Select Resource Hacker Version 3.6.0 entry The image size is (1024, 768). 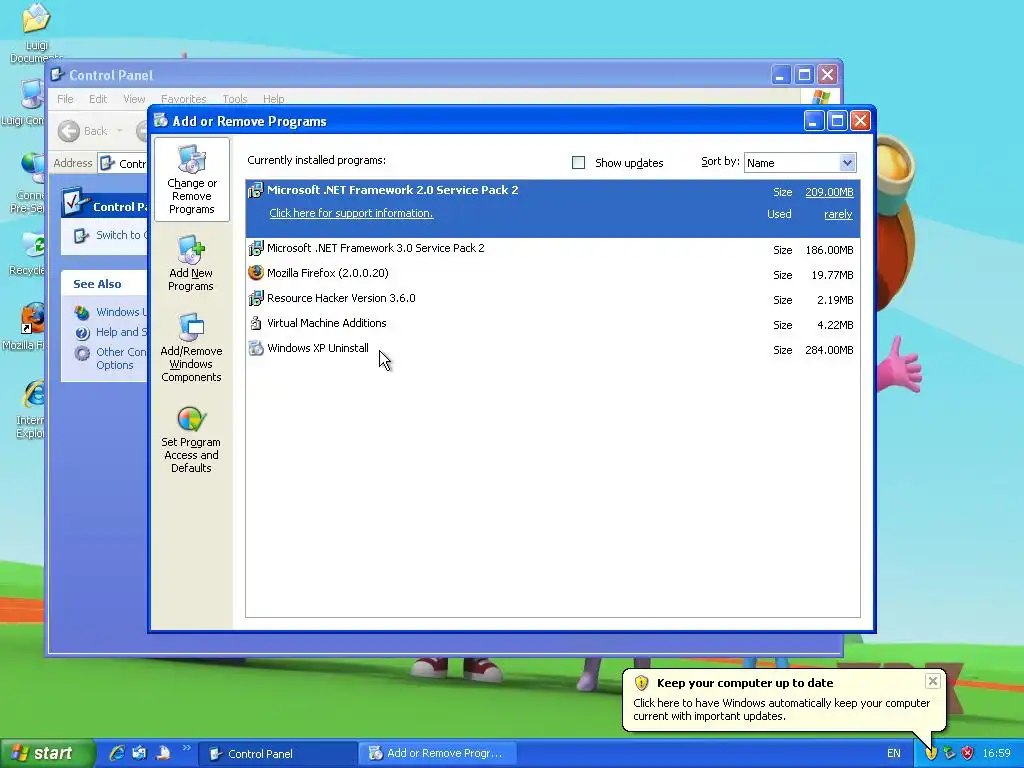552,299
